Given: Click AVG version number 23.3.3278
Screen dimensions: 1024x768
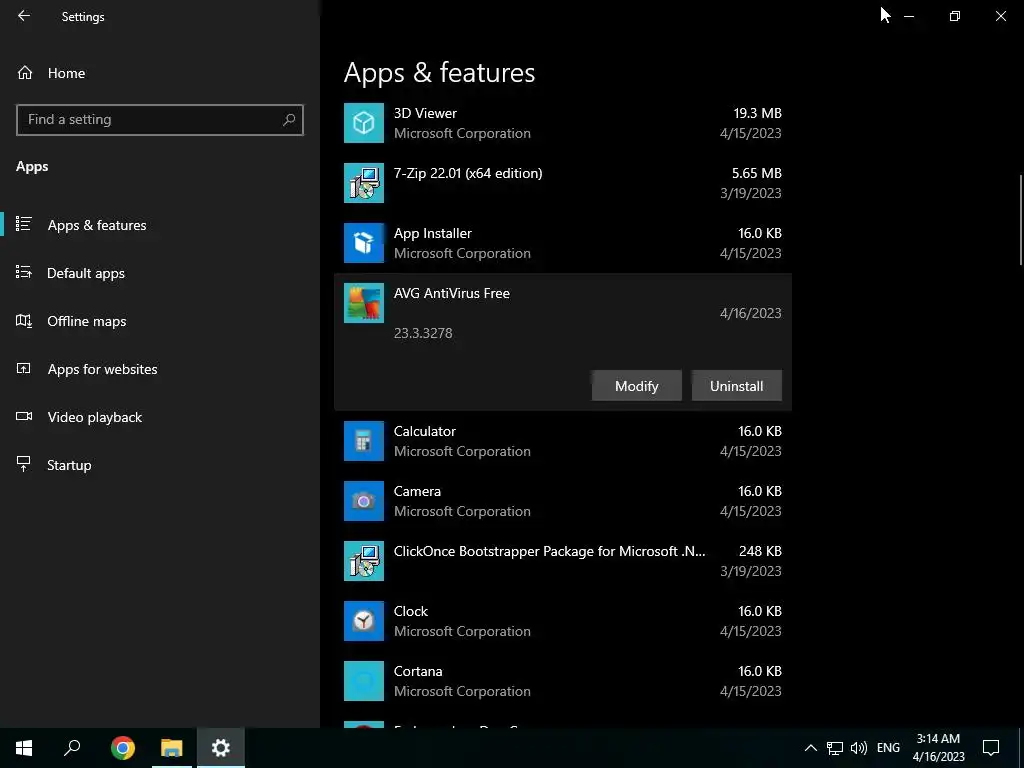Looking at the screenshot, I should pos(423,333).
